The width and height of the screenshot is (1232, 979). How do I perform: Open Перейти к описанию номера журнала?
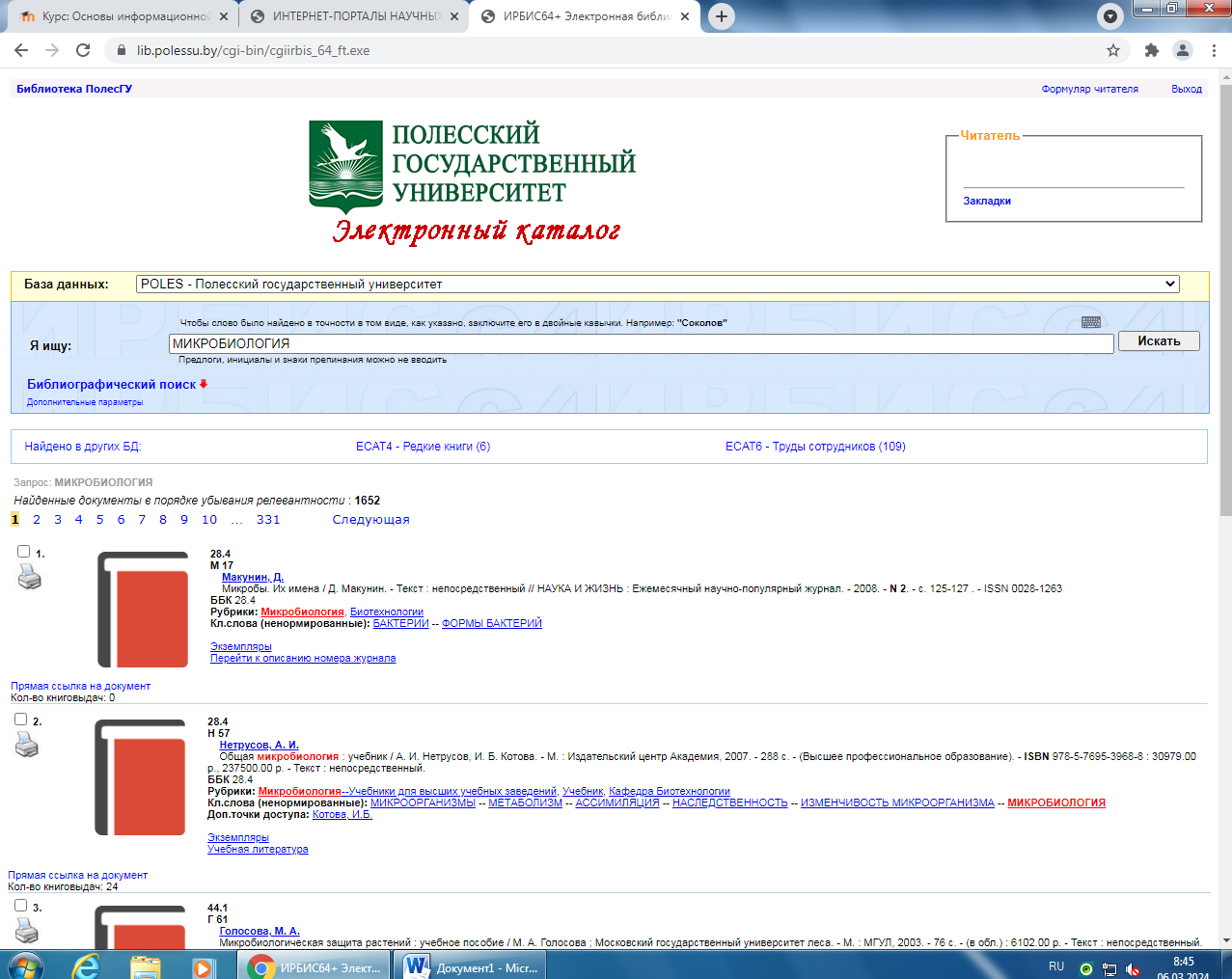(x=303, y=658)
